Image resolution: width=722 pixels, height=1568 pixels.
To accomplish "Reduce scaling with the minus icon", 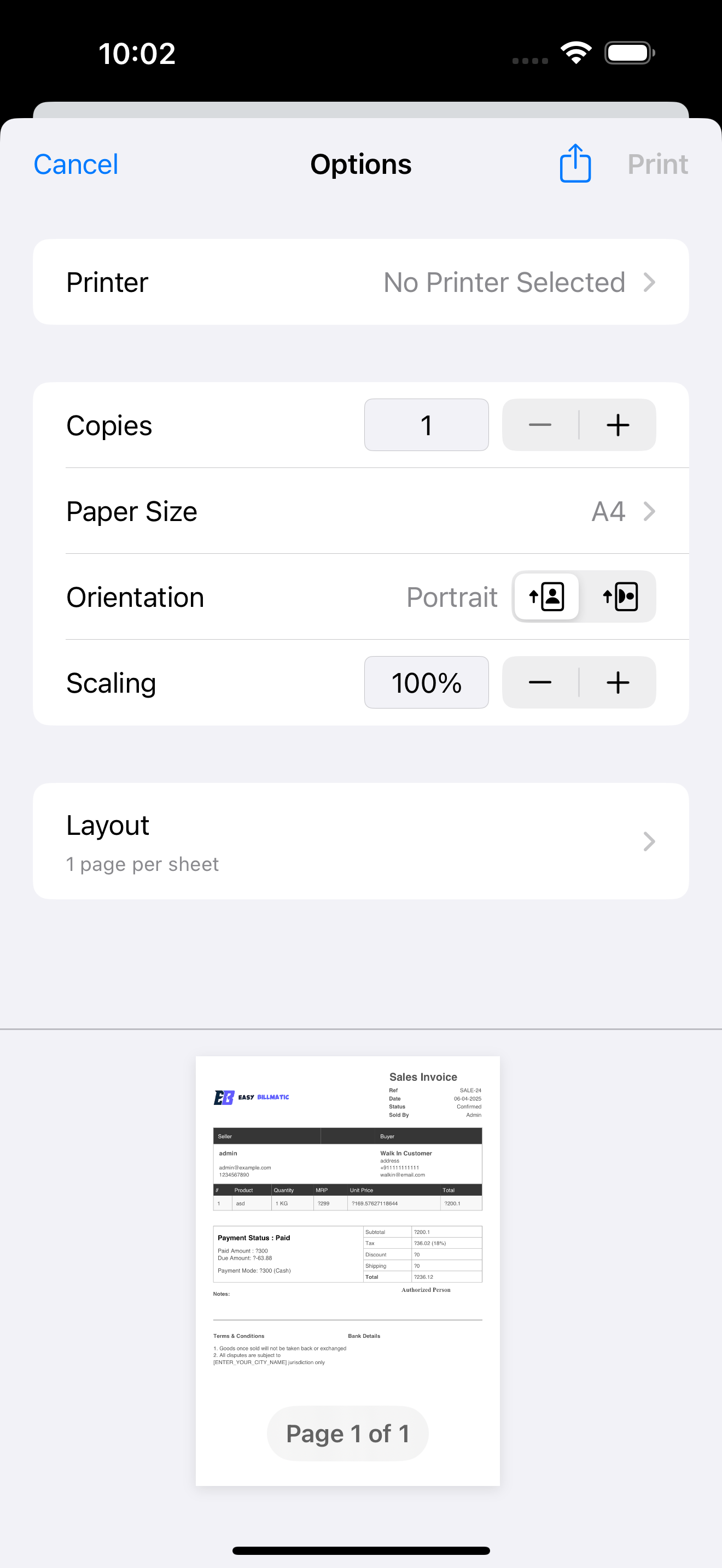I will tap(540, 682).
